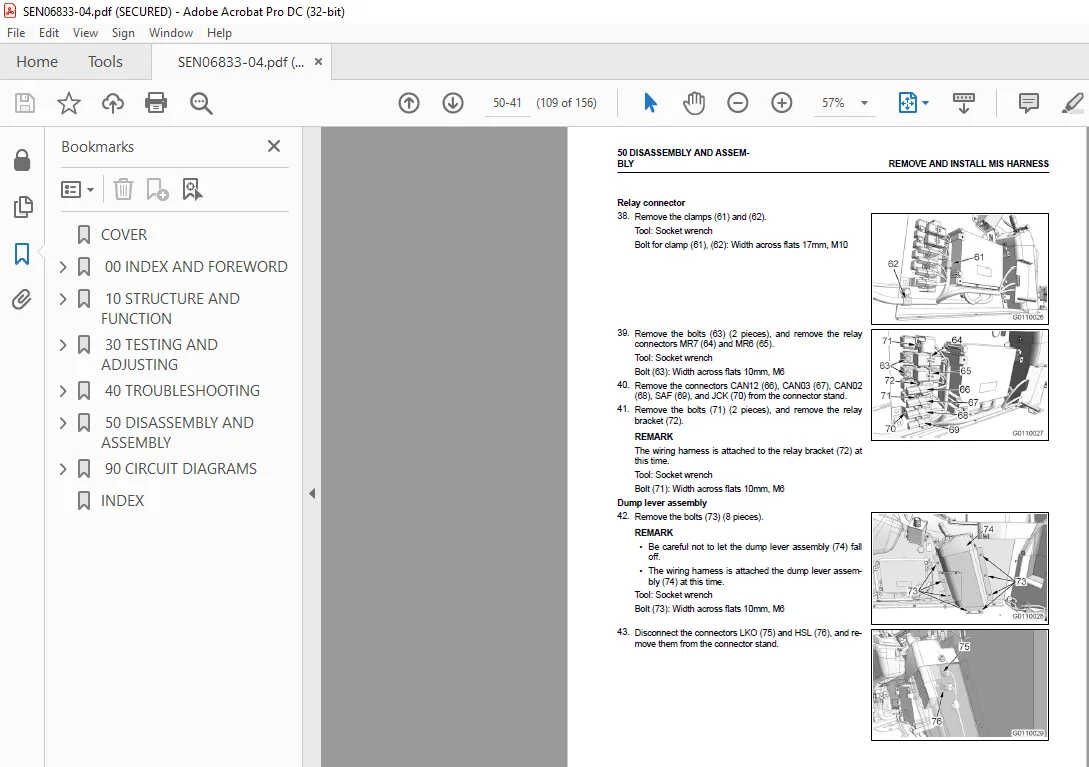Select the highlight pen tool

[x=1073, y=104]
